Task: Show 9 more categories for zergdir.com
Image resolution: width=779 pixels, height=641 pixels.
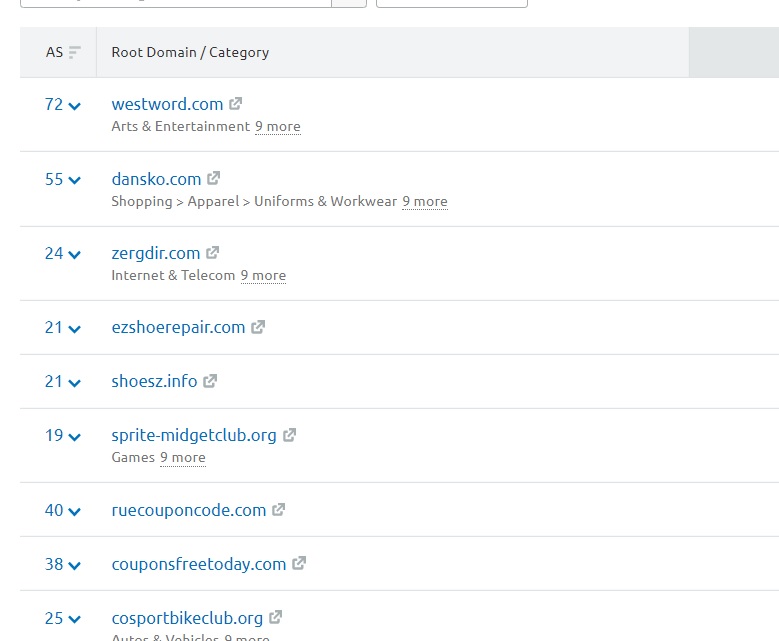Action: [x=263, y=276]
